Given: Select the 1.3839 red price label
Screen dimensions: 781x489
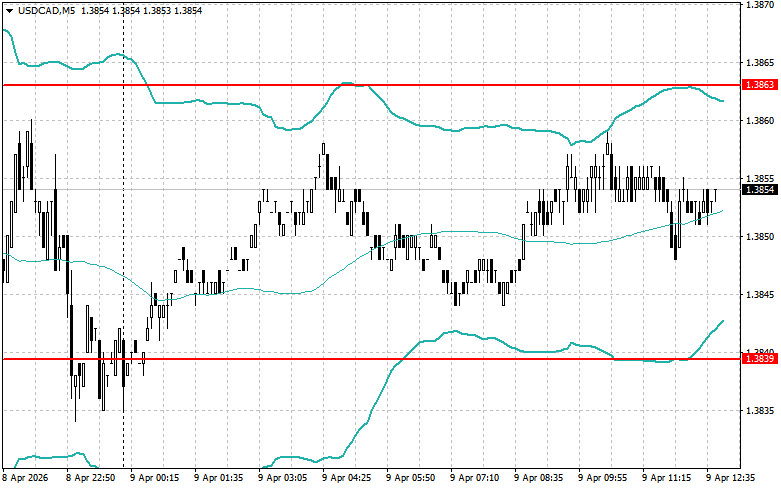Looking at the screenshot, I should pos(760,359).
